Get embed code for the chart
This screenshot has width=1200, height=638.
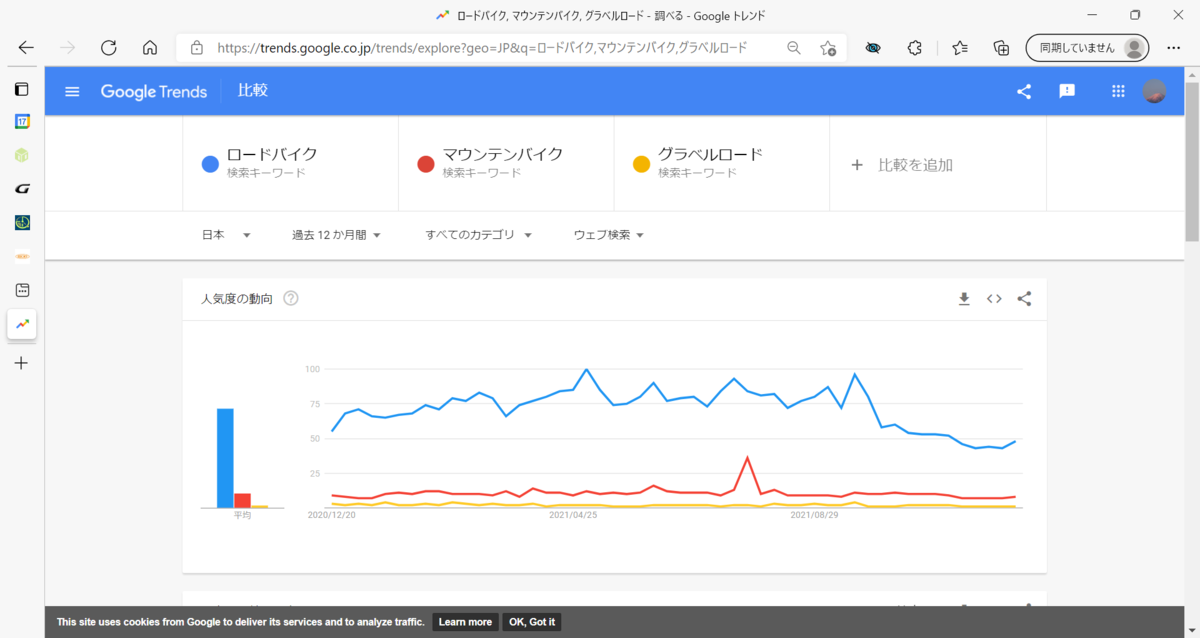(994, 298)
